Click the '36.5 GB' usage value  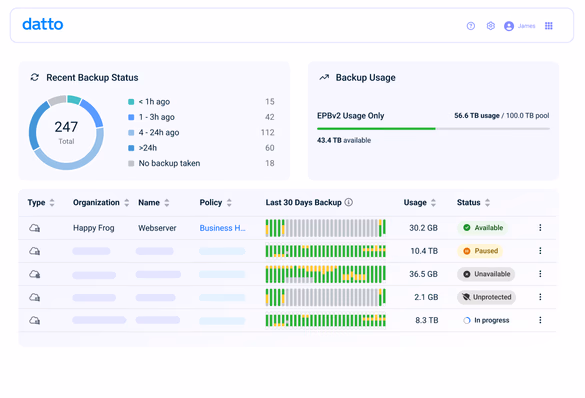tap(423, 274)
